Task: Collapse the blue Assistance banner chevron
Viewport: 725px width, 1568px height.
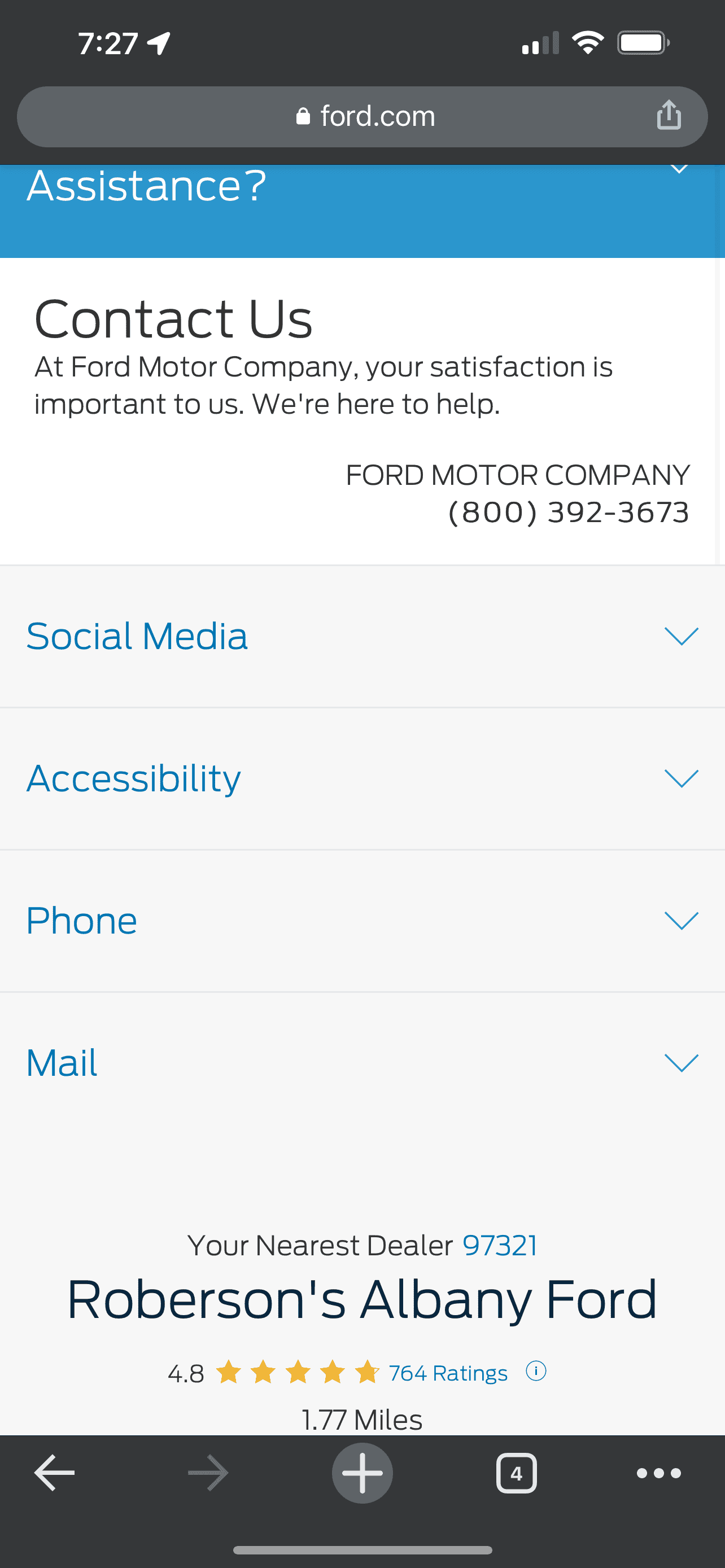Action: [679, 169]
